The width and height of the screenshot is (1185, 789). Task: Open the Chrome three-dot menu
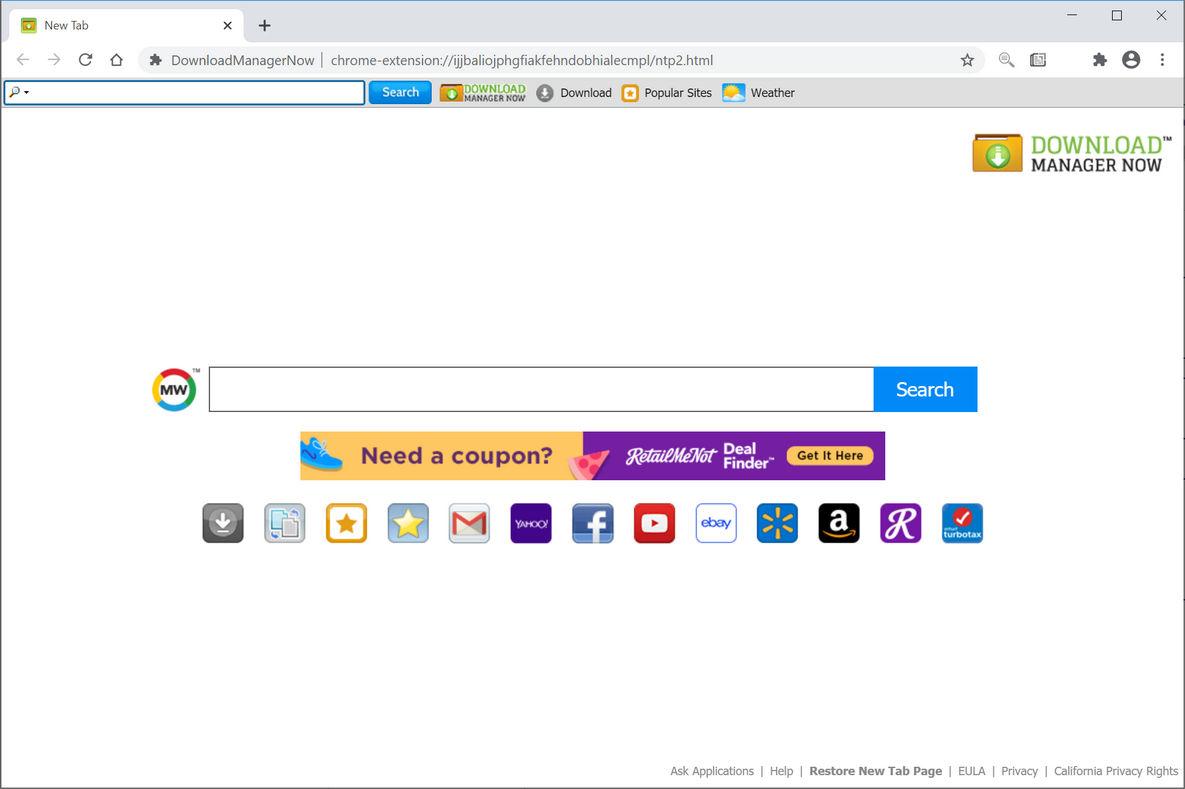[1162, 60]
